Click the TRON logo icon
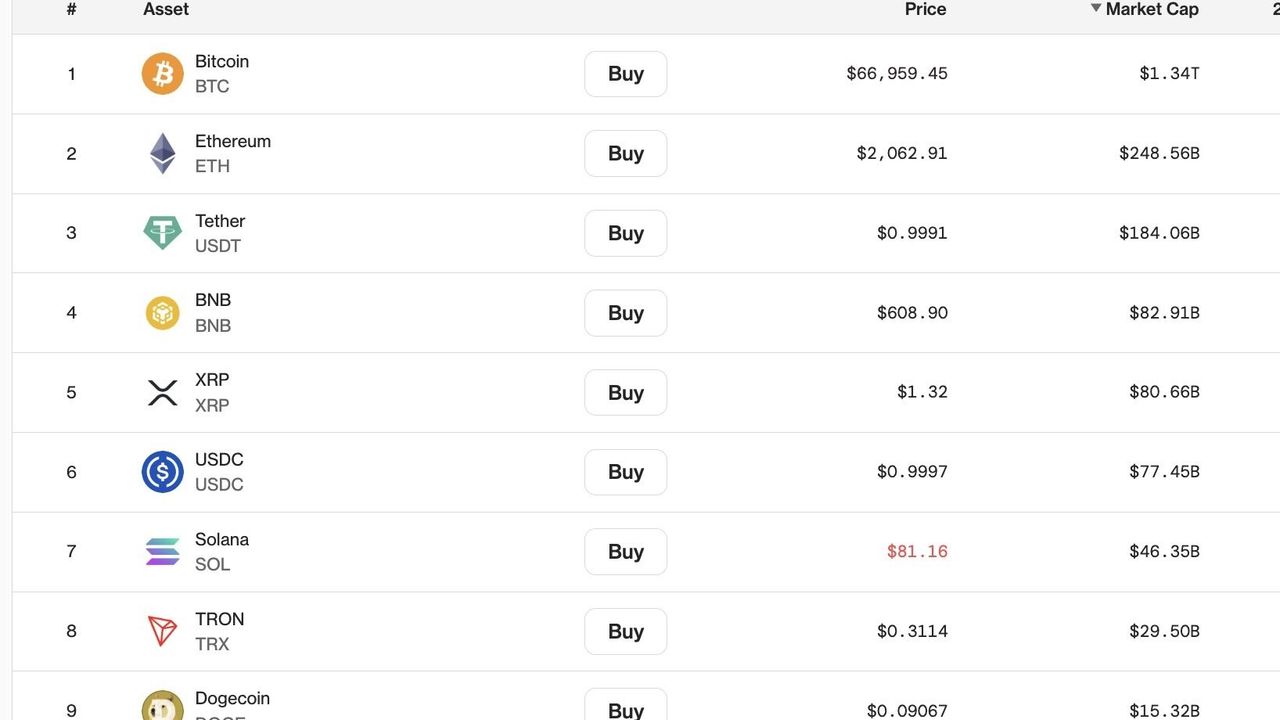Image resolution: width=1280 pixels, height=720 pixels. coord(162,631)
